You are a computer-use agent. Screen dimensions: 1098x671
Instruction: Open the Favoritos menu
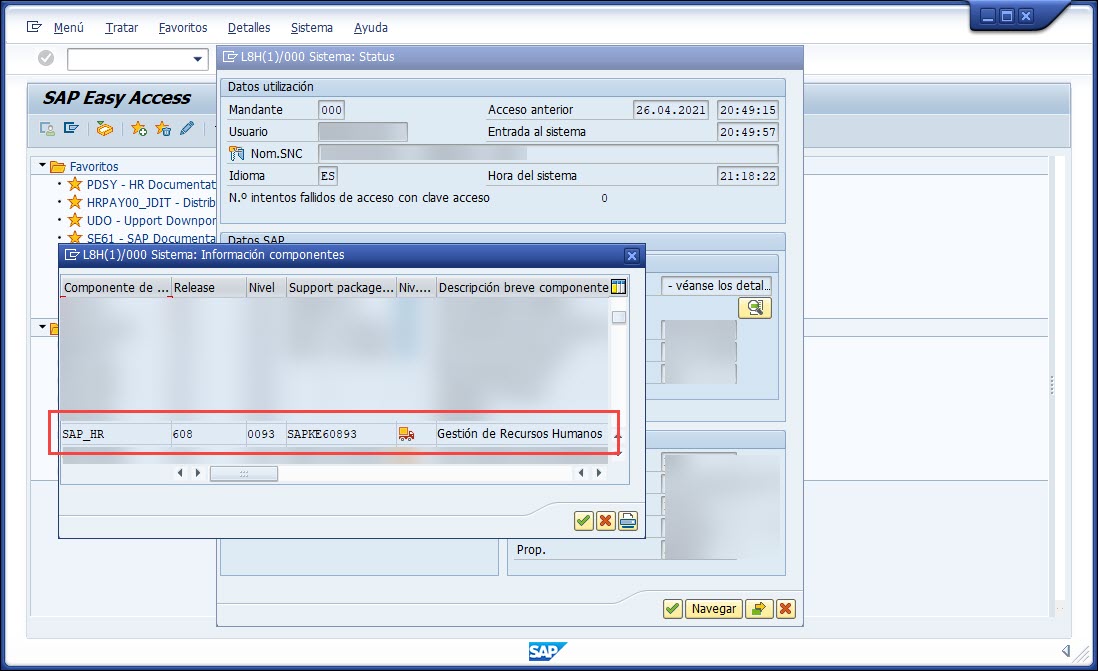point(183,28)
